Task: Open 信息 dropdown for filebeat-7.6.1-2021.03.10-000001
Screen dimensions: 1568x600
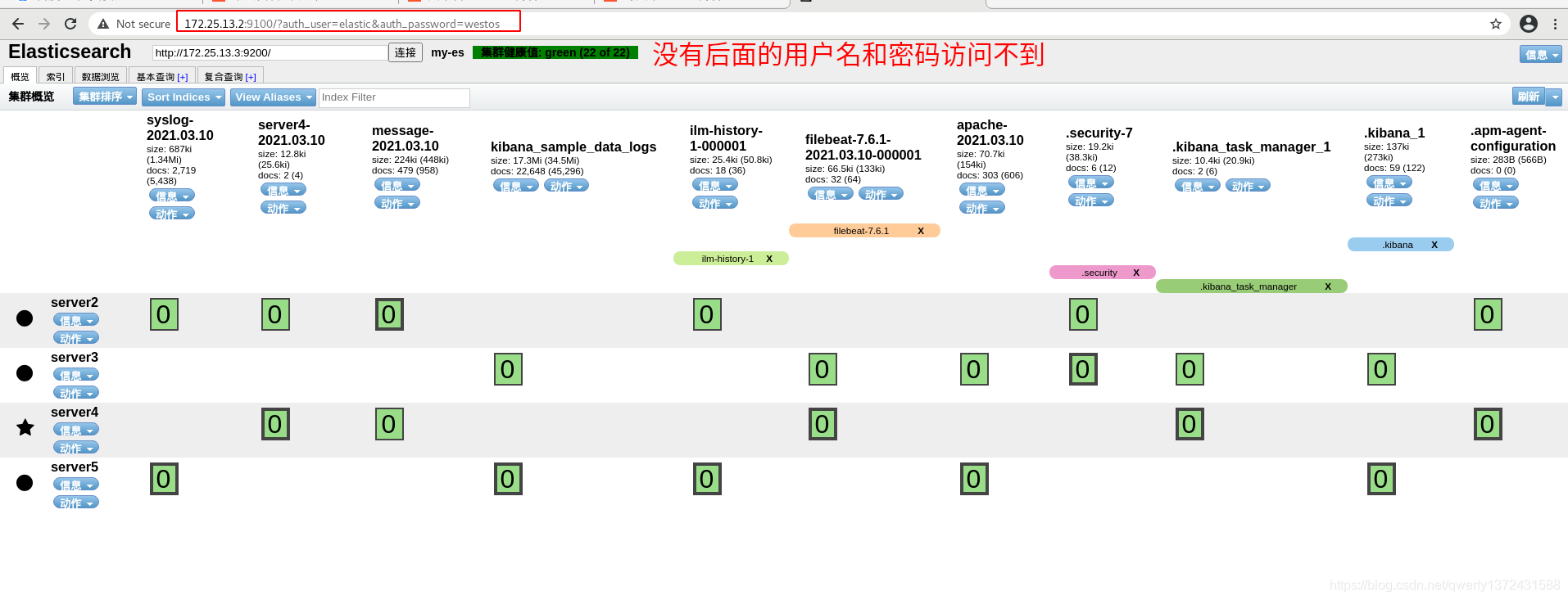Action: (831, 194)
